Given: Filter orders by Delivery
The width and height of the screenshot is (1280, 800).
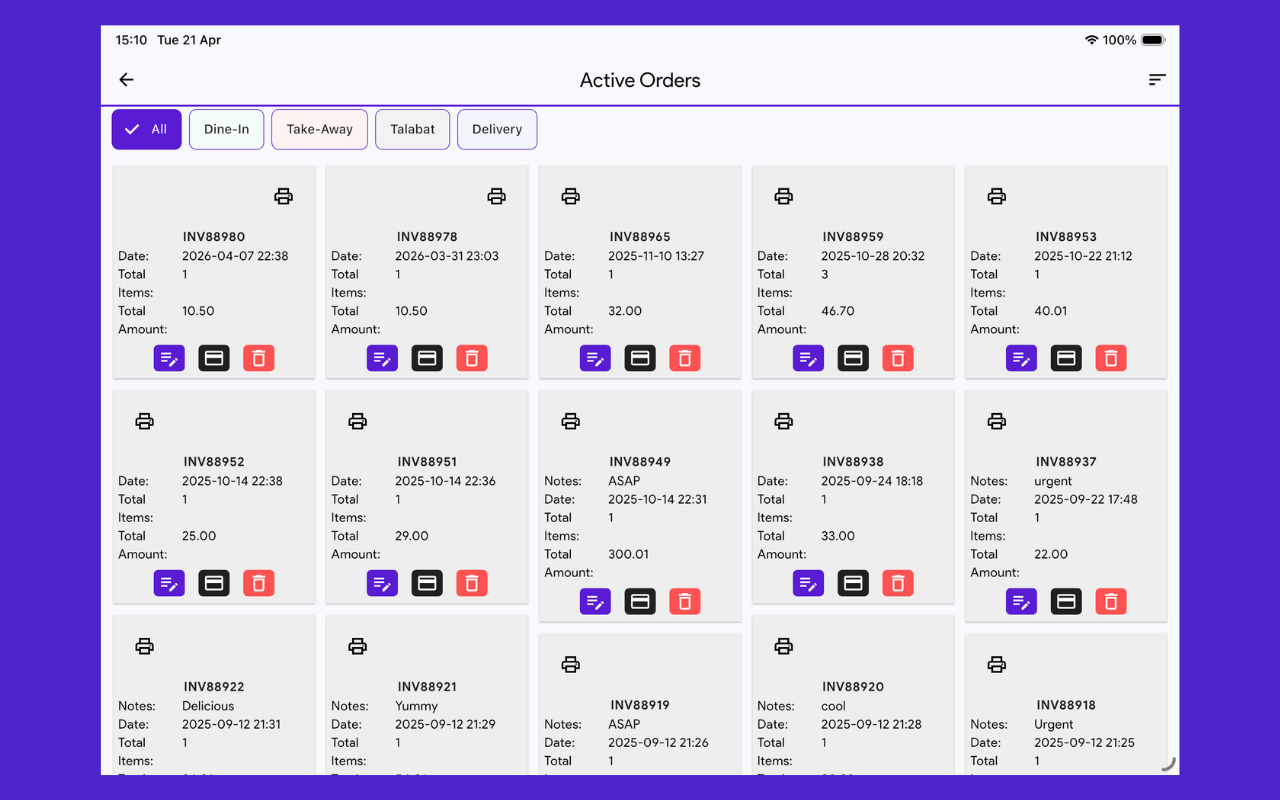Looking at the screenshot, I should coord(497,129).
